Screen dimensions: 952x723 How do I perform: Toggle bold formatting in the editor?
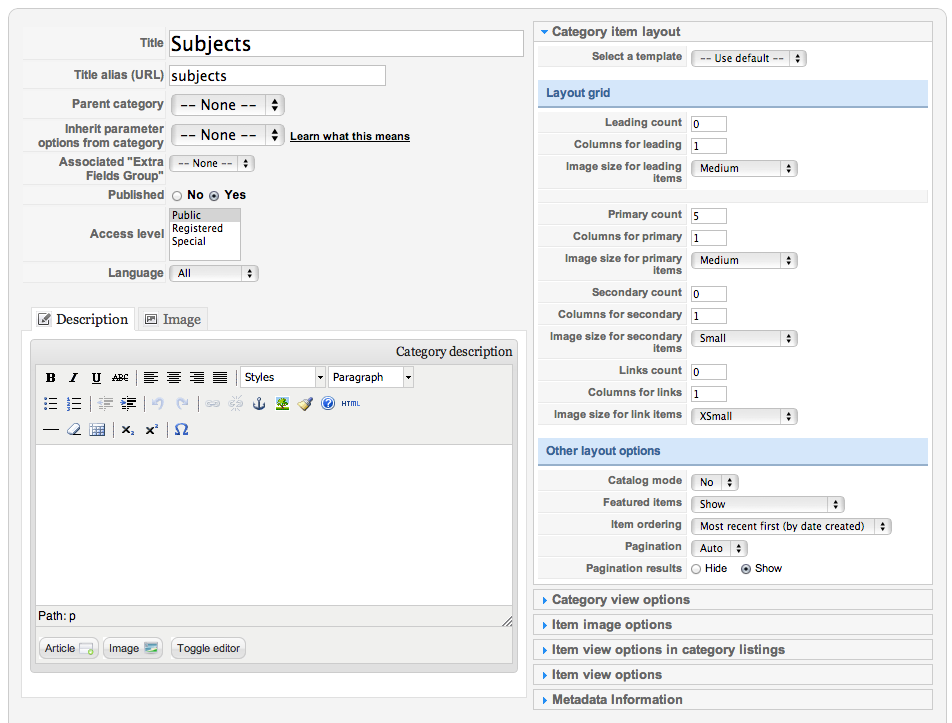click(50, 378)
